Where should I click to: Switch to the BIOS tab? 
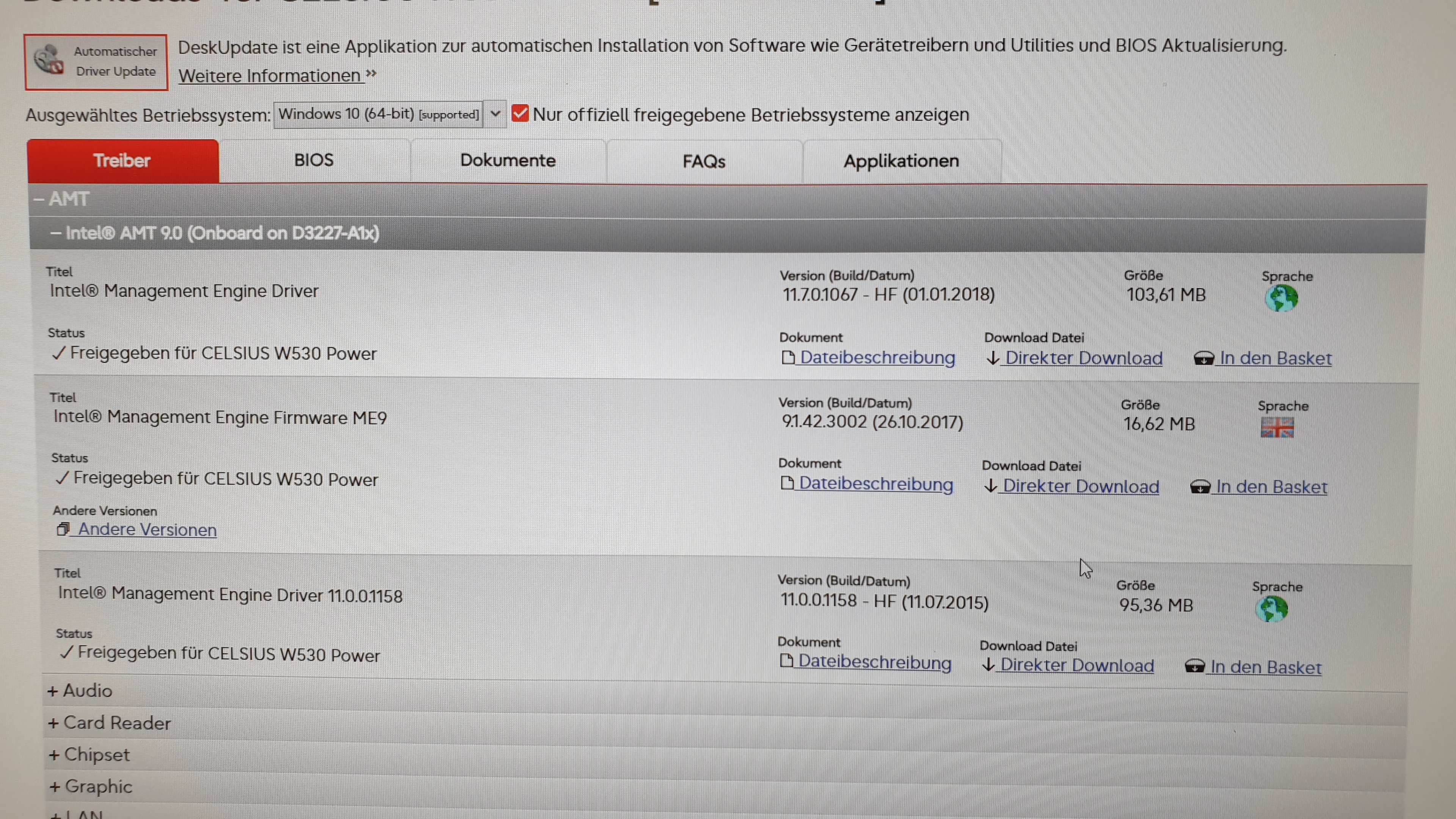(x=314, y=160)
